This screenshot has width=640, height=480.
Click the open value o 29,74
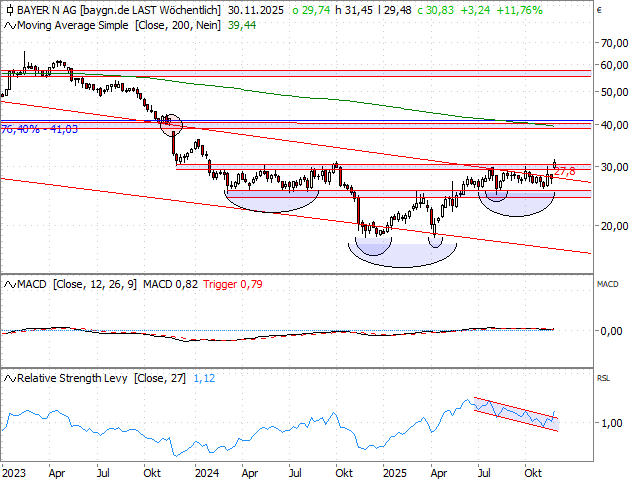pos(311,10)
